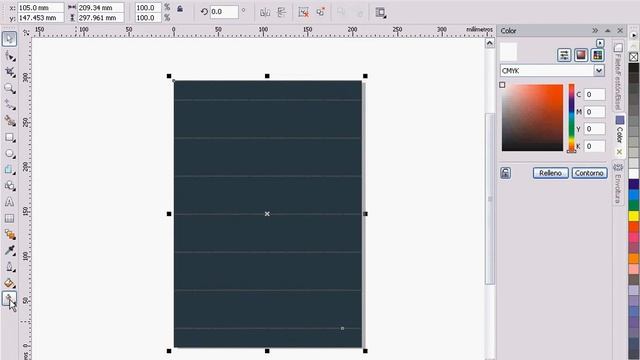
Task: Click the horizontal scale factor field
Action: click(148, 7)
